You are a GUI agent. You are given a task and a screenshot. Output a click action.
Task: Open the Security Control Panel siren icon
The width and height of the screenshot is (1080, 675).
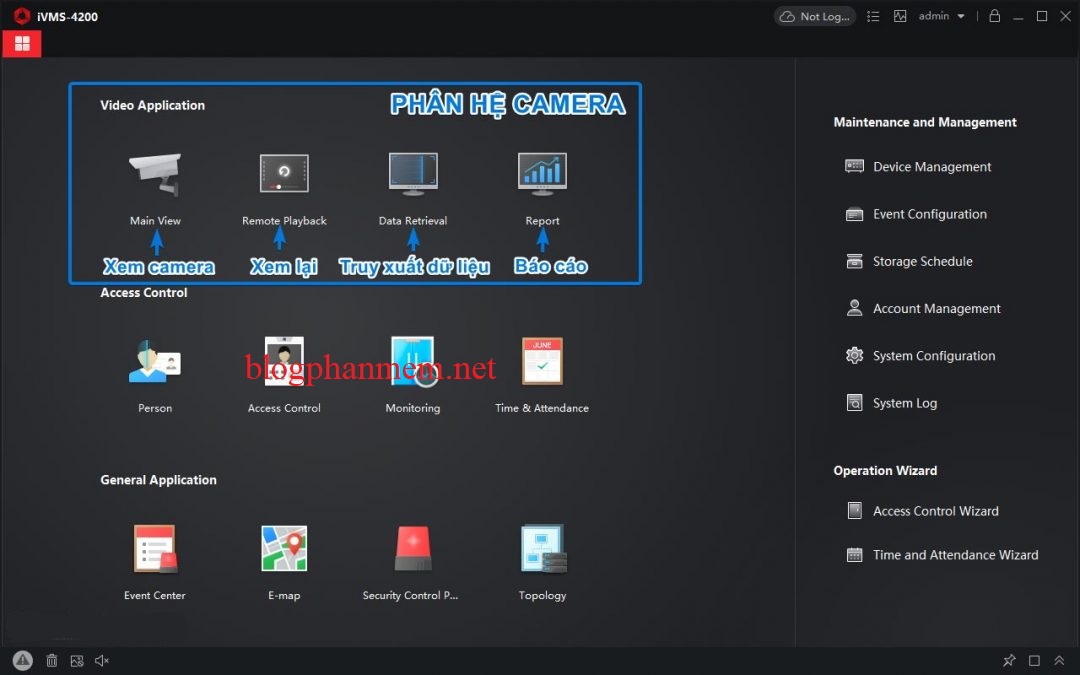point(413,548)
